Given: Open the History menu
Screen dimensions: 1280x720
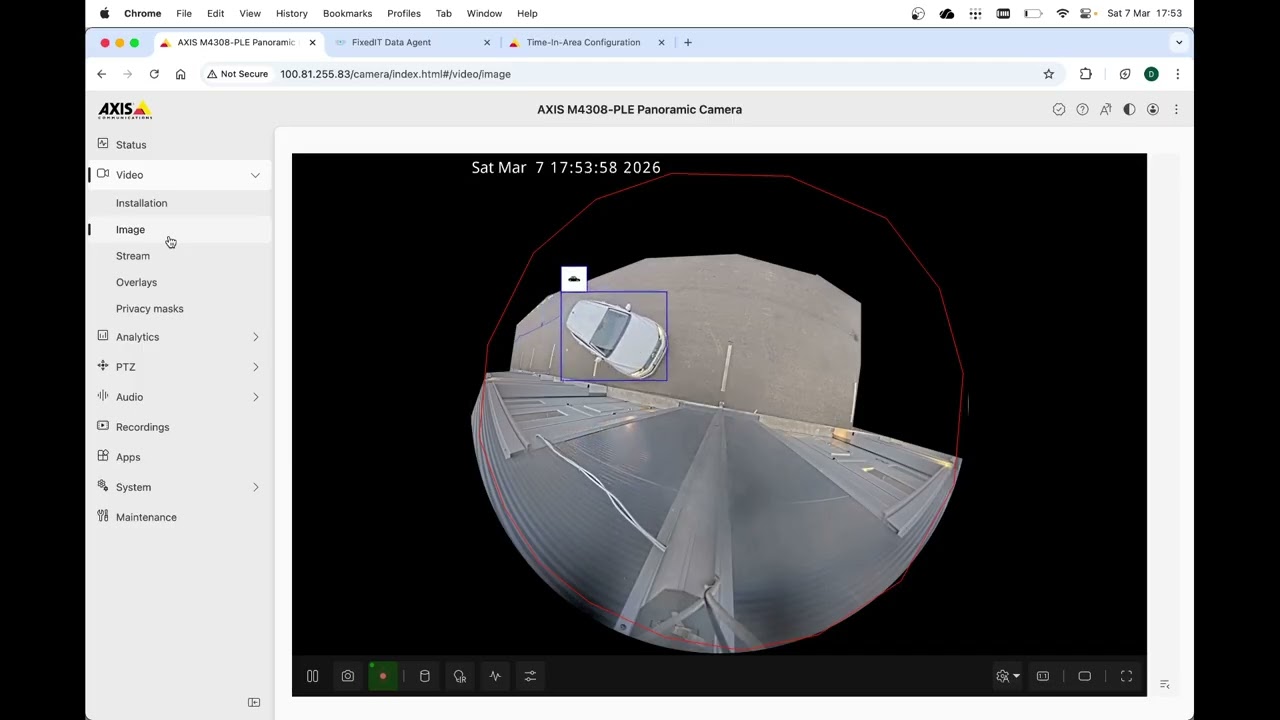Looking at the screenshot, I should click(x=292, y=14).
